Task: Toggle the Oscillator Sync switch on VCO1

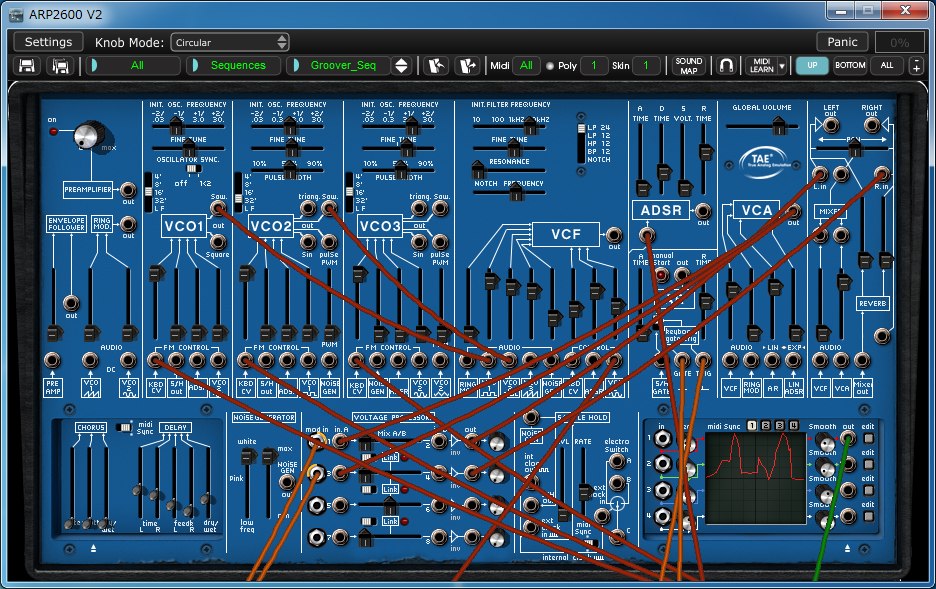Action: coord(192,169)
